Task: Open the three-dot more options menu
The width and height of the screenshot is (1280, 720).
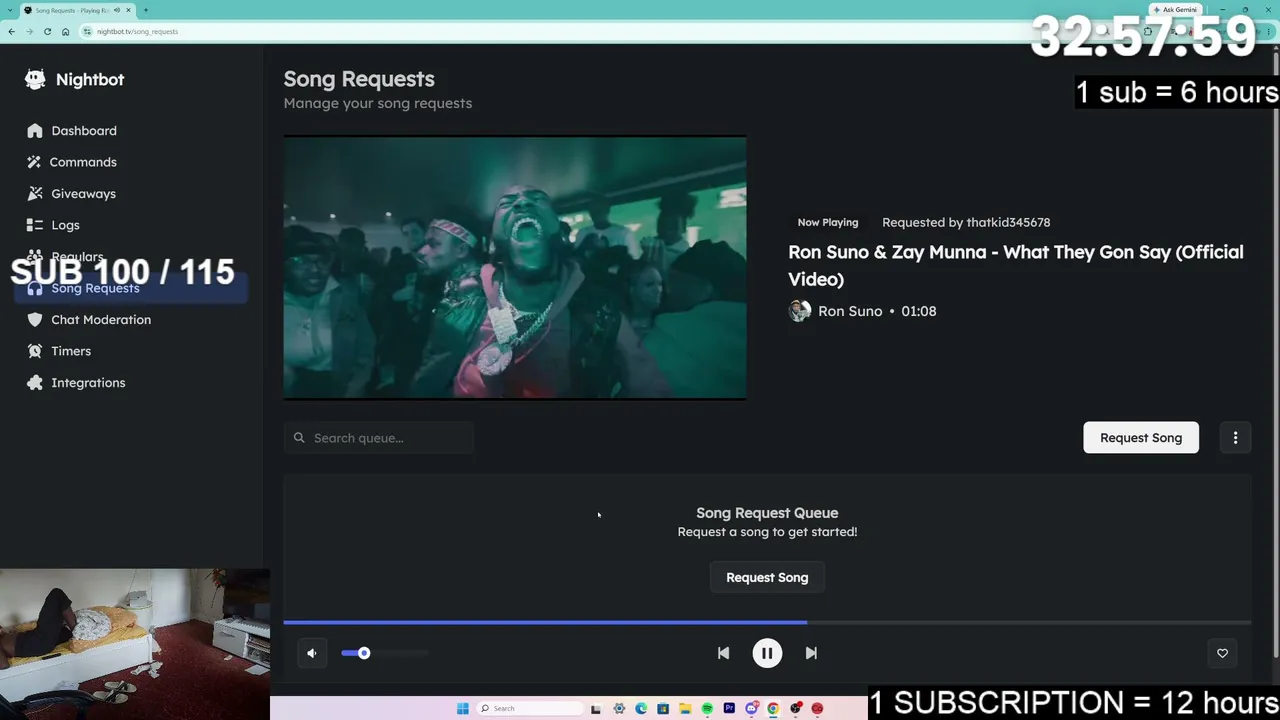Action: [x=1235, y=438]
